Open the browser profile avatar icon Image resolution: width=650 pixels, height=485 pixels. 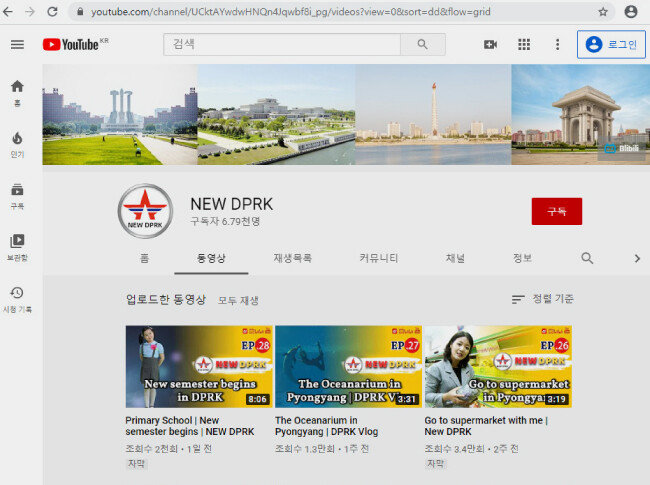pyautogui.click(x=631, y=12)
